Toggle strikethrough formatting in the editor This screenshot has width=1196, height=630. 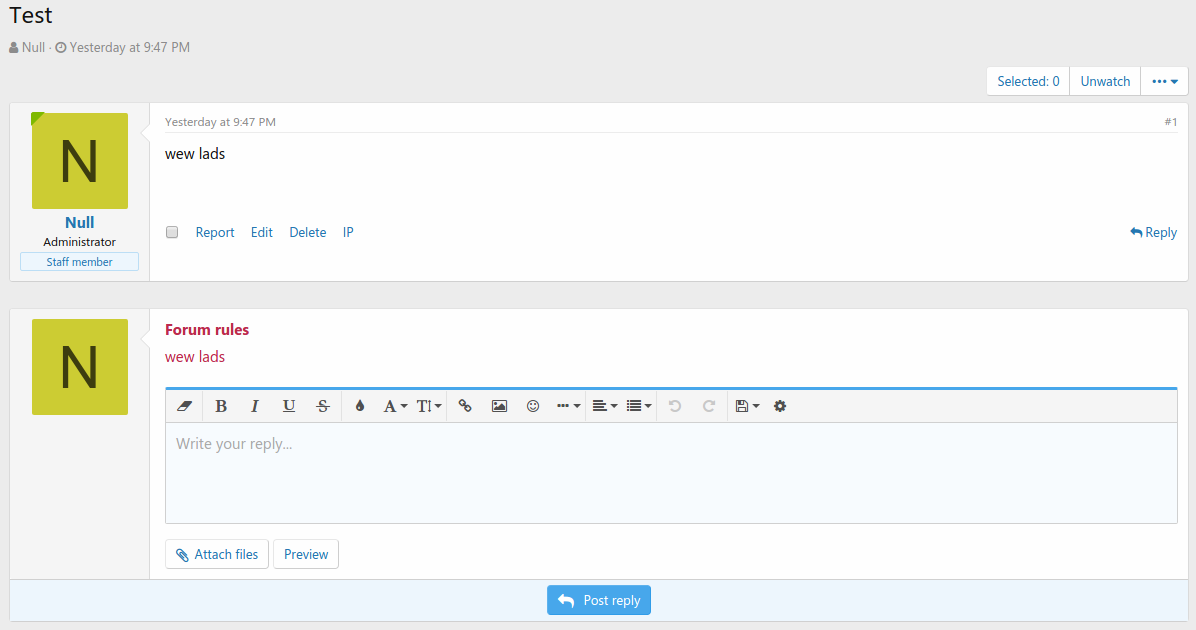tap(323, 406)
